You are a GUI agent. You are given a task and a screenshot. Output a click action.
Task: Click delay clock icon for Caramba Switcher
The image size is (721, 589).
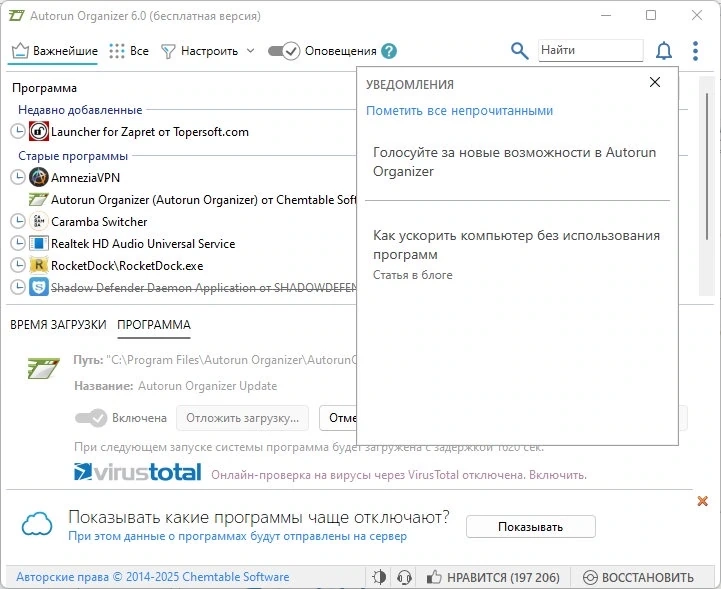pos(17,221)
